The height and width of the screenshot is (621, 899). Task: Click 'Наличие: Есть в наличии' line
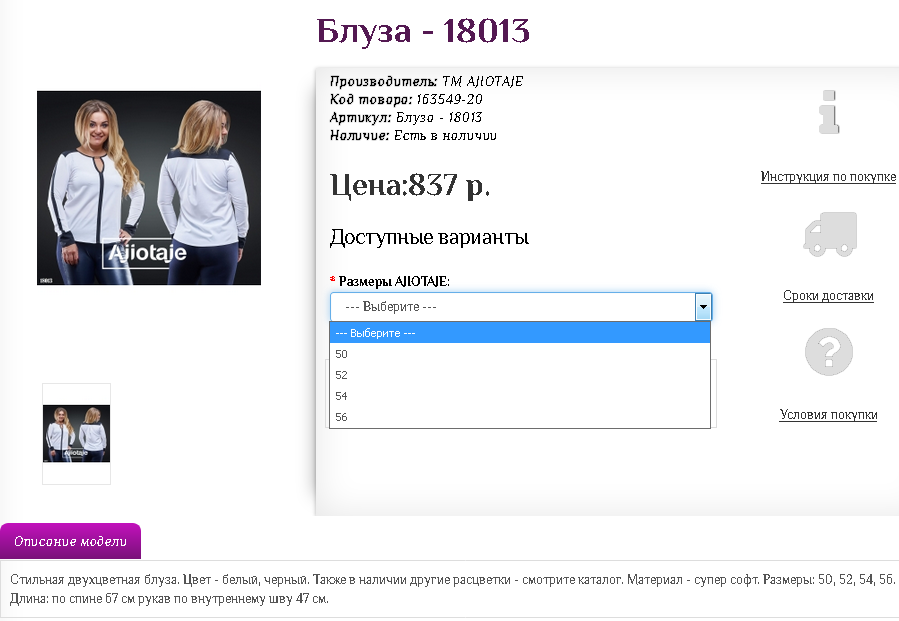[413, 135]
